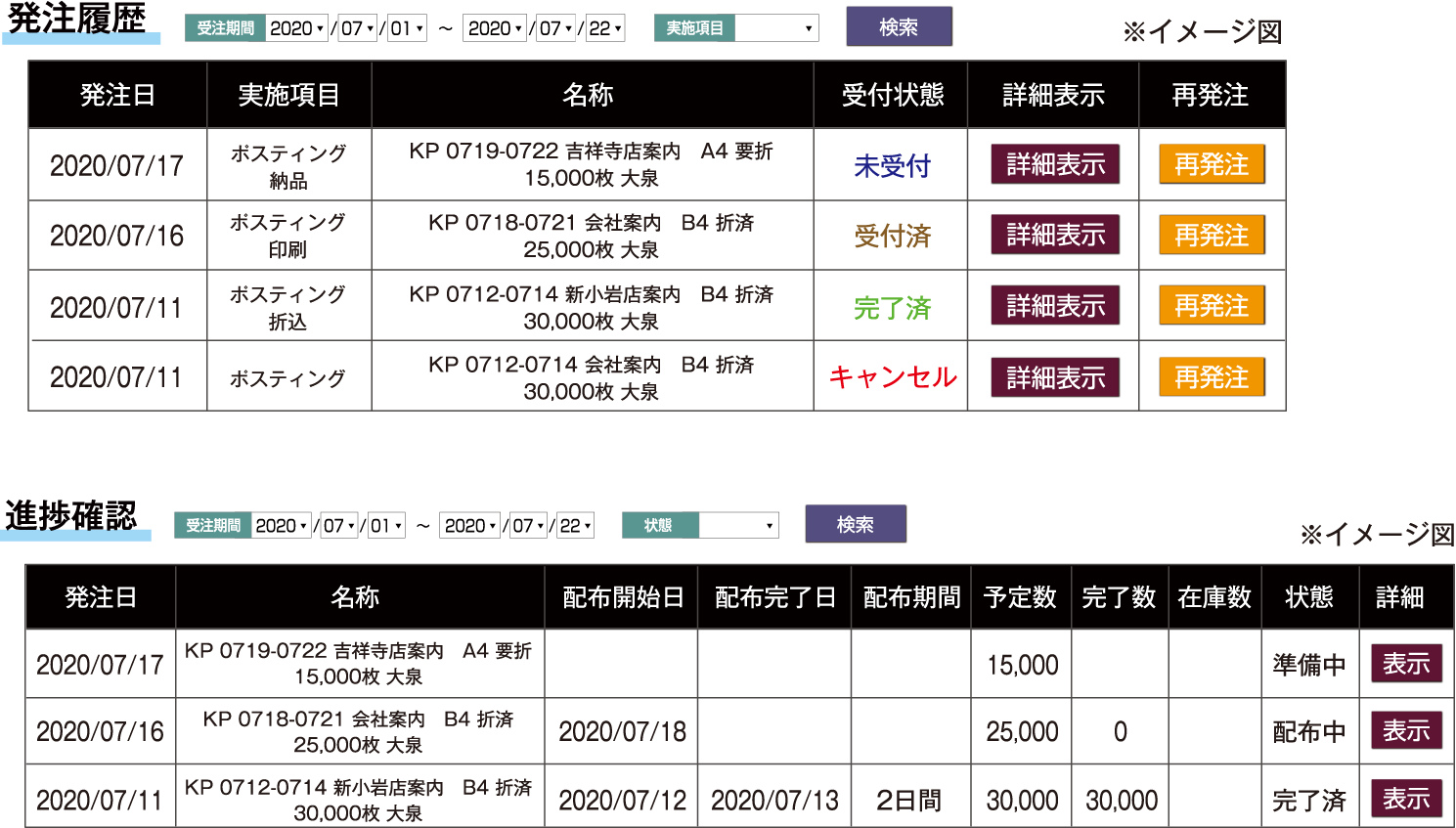Click 再発注 for the 完了済 order
1456x828 pixels.
point(1213,306)
